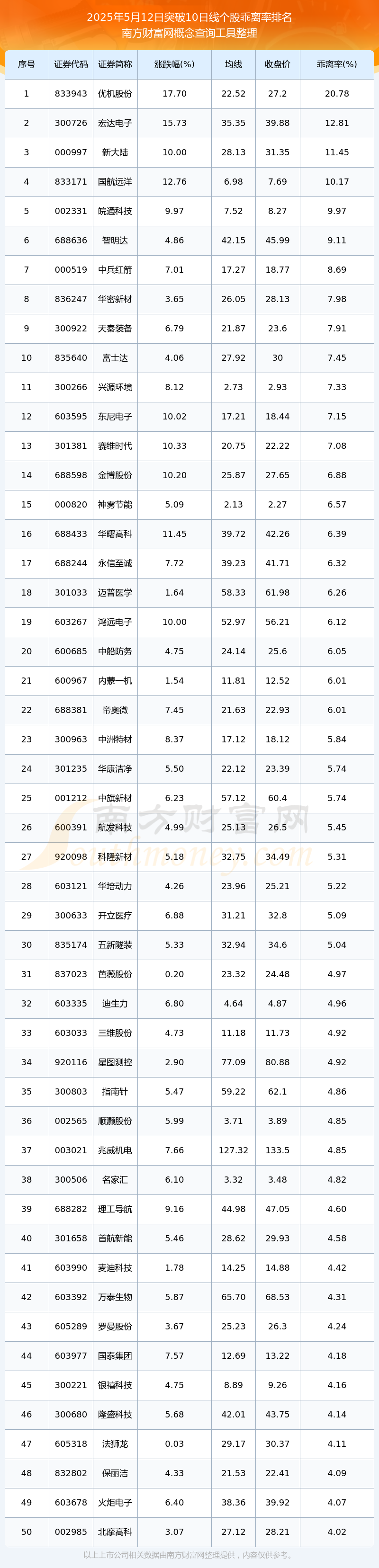Click the 收盘价 column header
The height and width of the screenshot is (1568, 379).
(277, 64)
